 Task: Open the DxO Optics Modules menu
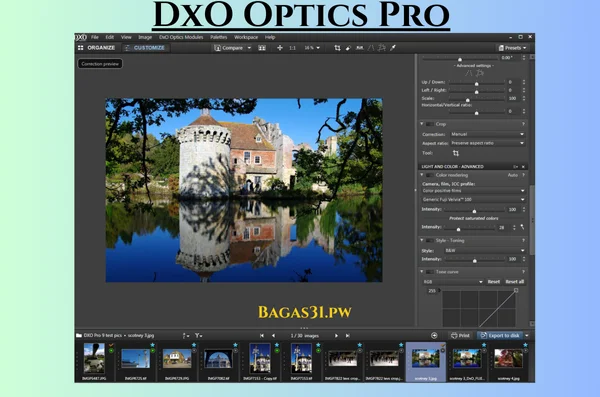tap(181, 37)
